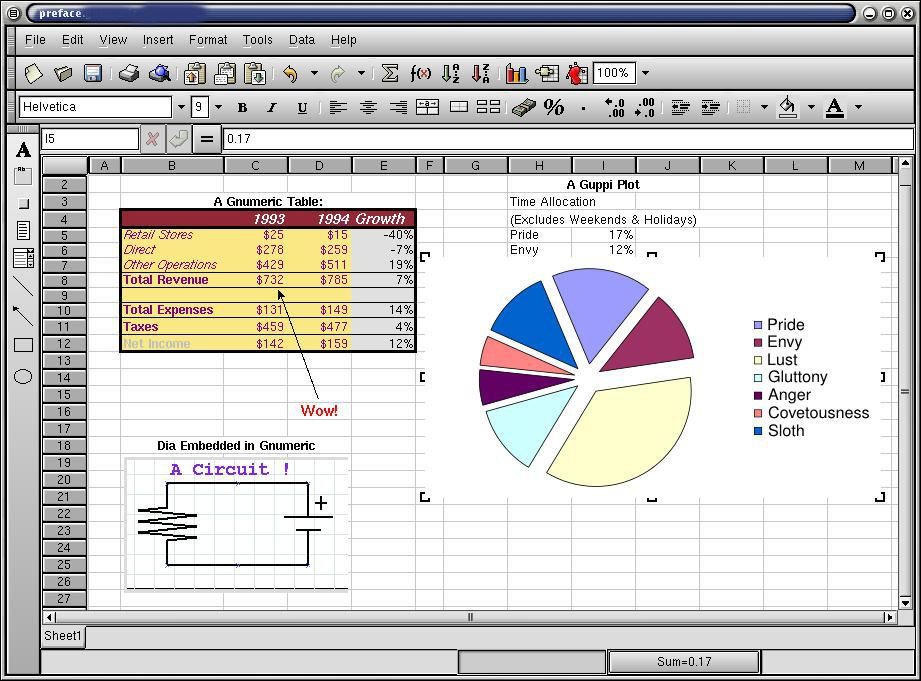Decrease indent icon
This screenshot has width=921, height=681.
[x=680, y=108]
